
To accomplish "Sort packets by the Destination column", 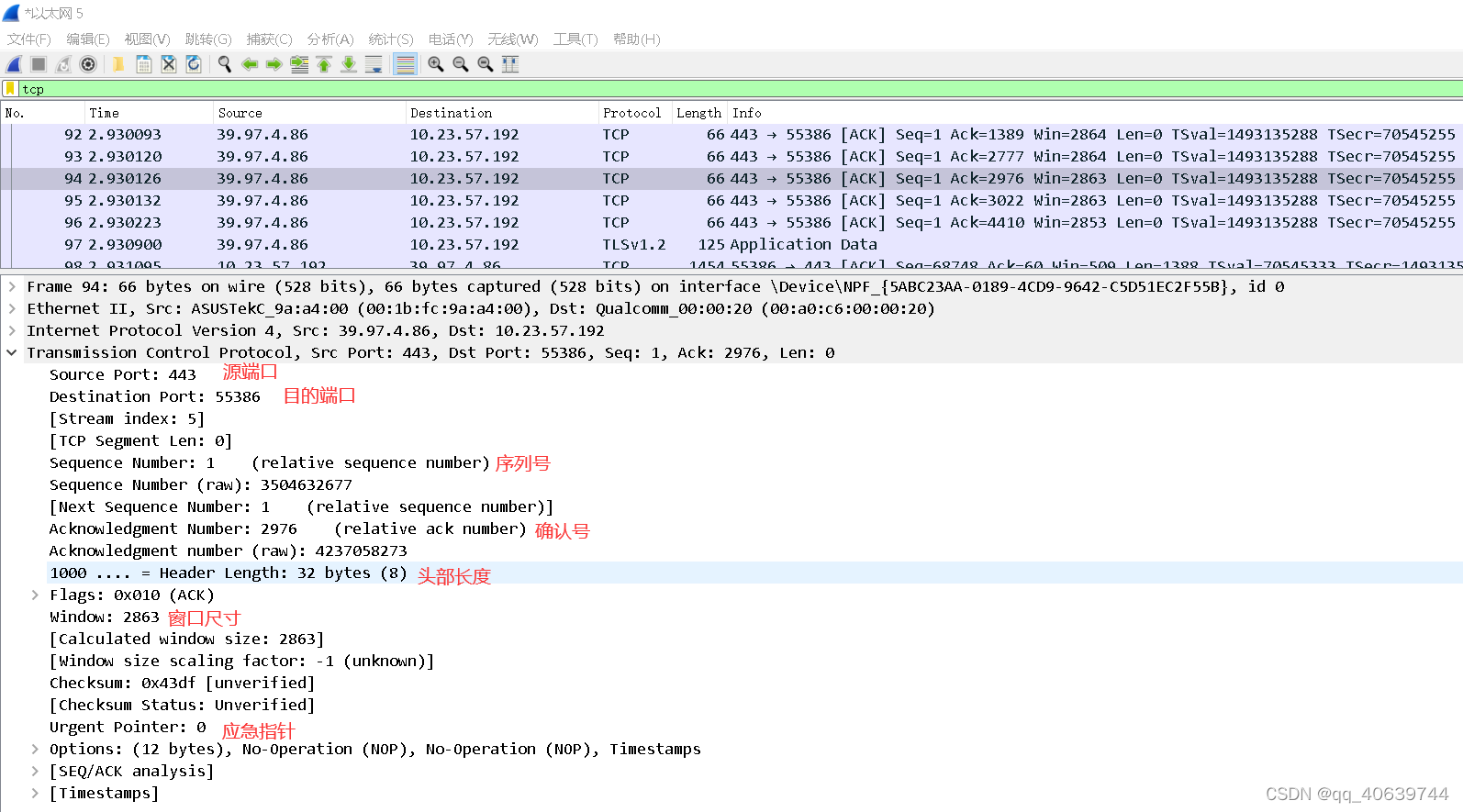I will 502,113.
